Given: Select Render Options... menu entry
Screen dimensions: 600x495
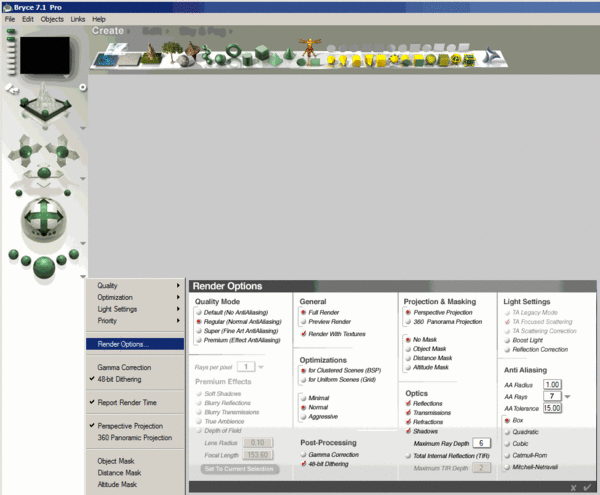Looking at the screenshot, I should [x=135, y=344].
